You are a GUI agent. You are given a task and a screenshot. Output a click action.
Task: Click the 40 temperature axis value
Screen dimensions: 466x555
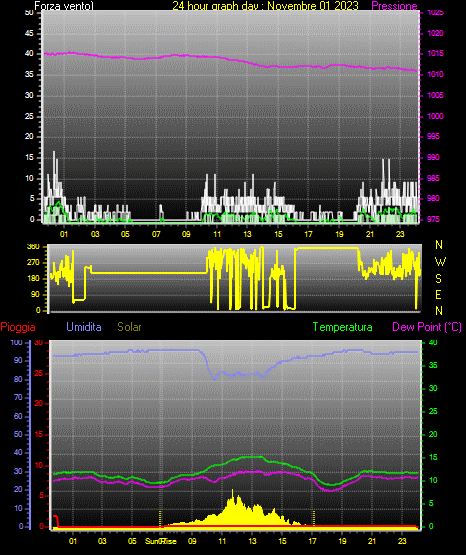(433, 343)
